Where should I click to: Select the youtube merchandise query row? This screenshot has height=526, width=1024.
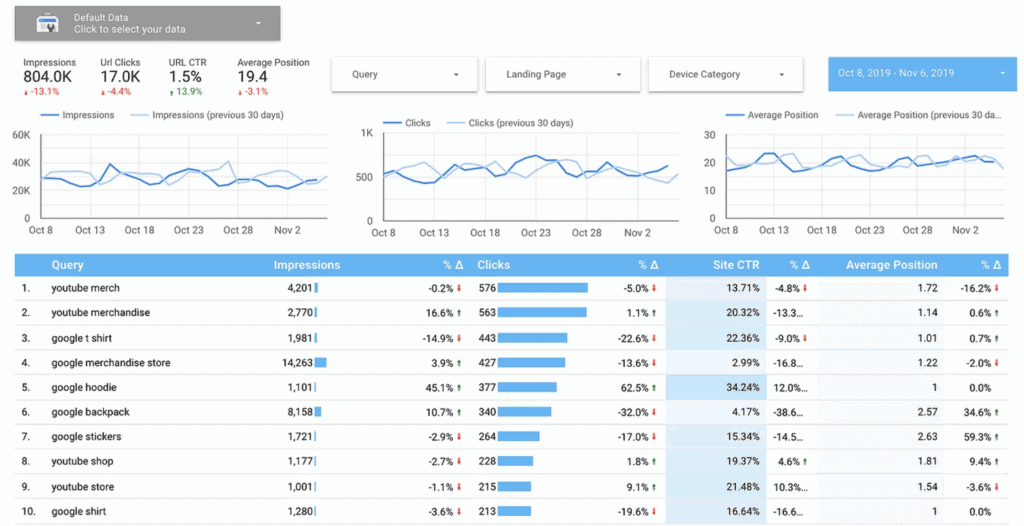coord(511,313)
